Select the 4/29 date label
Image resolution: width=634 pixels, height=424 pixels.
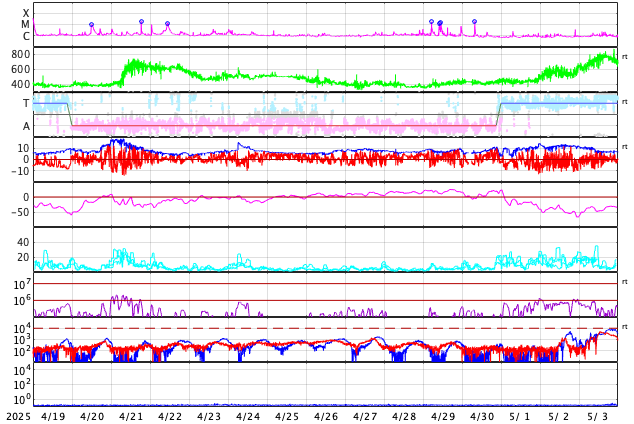point(443,417)
